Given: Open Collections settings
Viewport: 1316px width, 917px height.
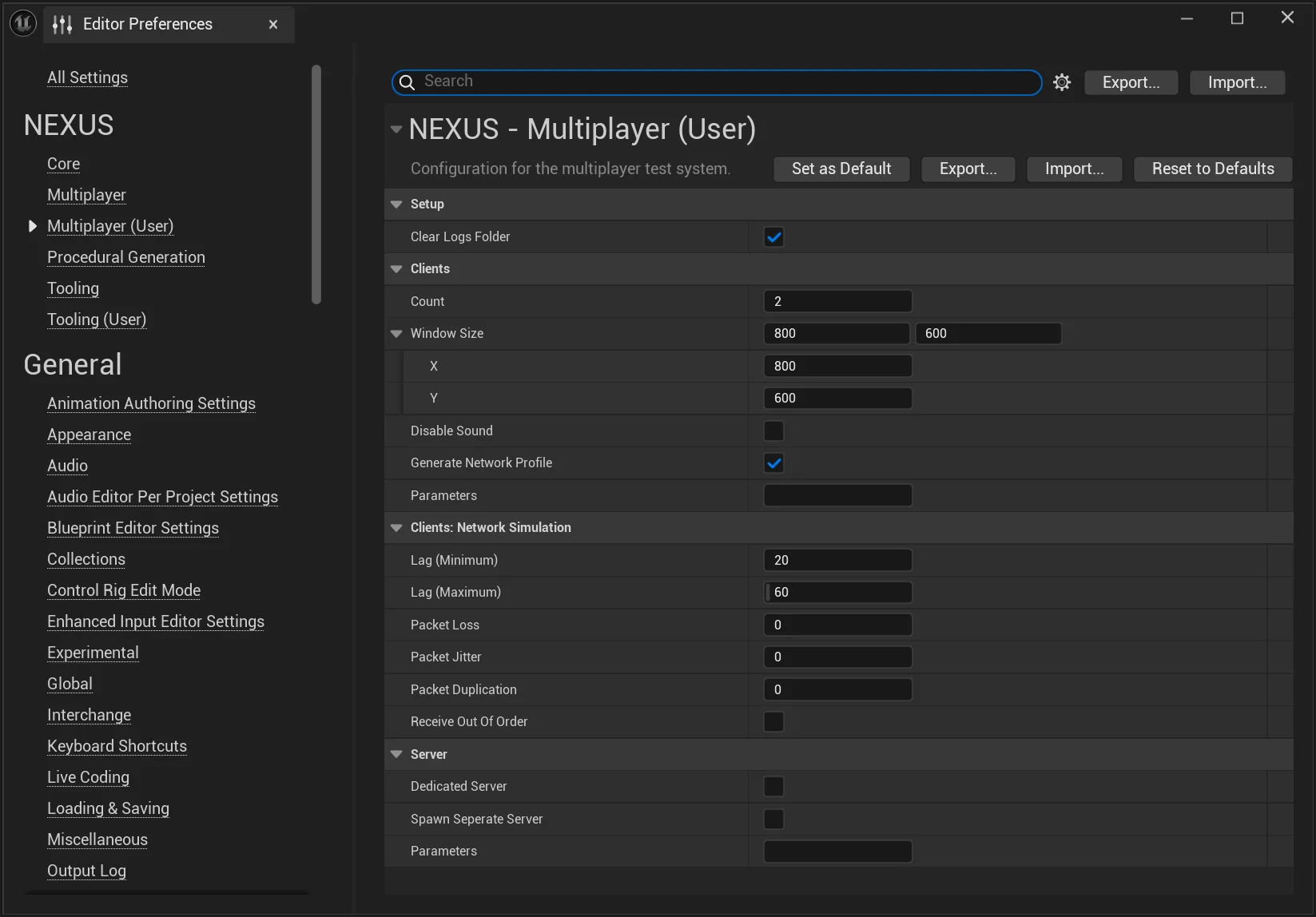Looking at the screenshot, I should 86,559.
